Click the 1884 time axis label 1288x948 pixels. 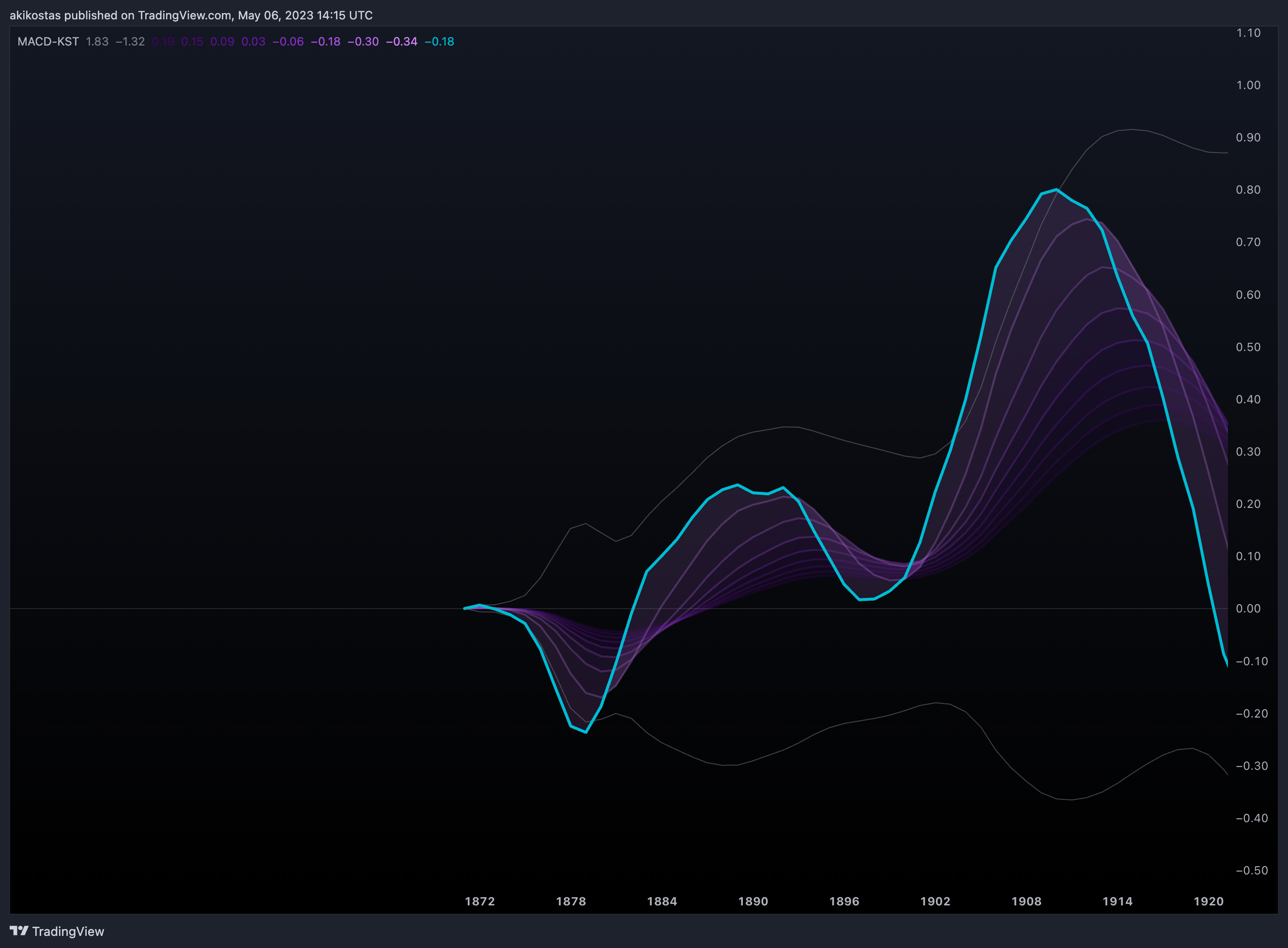[x=662, y=901]
